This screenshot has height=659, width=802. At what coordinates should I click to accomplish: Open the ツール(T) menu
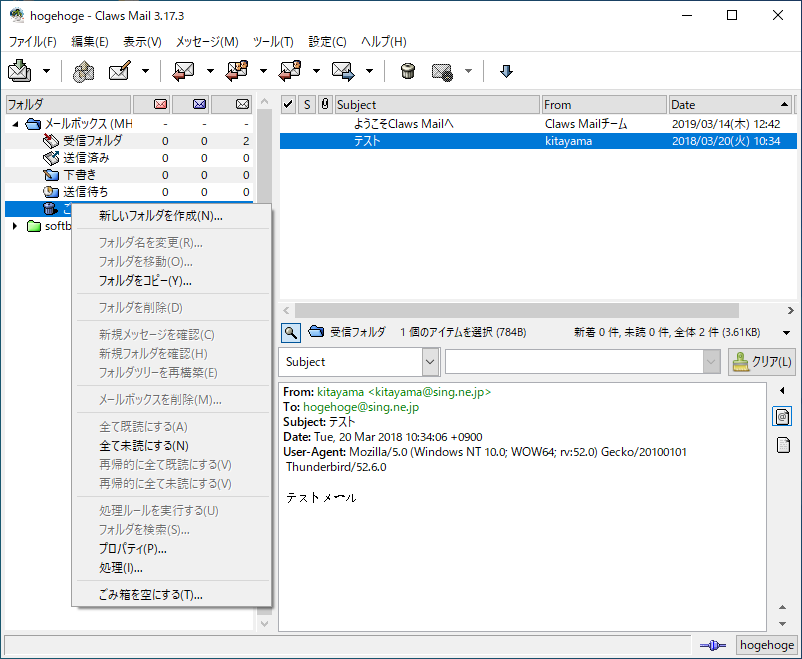[x=273, y=41]
